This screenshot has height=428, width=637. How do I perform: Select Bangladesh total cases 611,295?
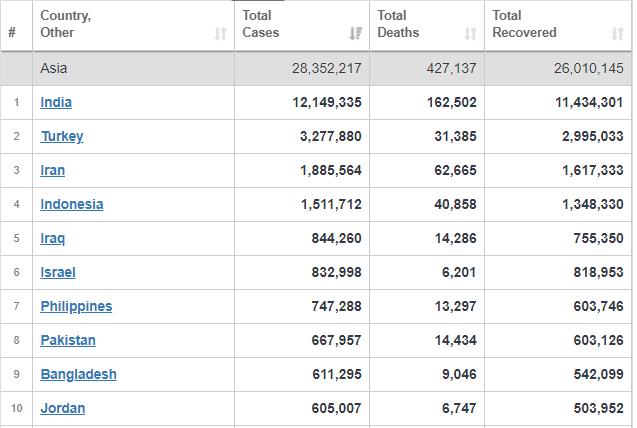[337, 374]
